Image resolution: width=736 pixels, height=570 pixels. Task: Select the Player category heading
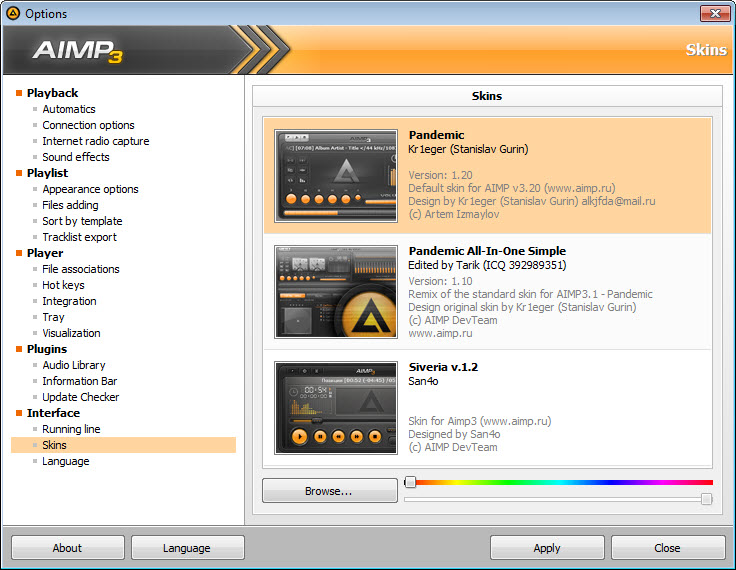click(45, 253)
